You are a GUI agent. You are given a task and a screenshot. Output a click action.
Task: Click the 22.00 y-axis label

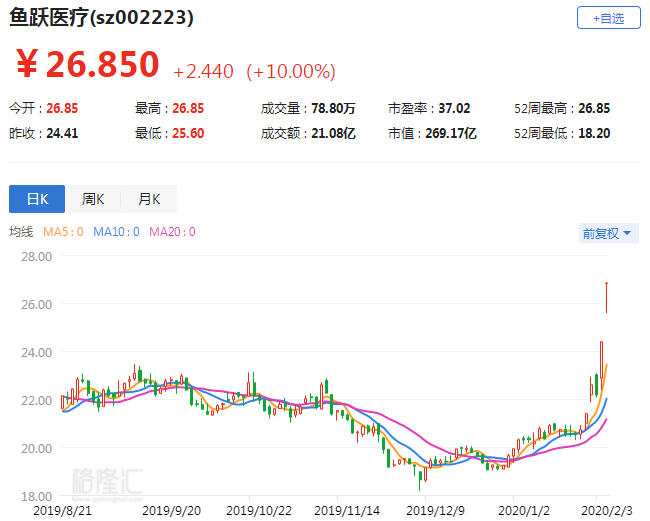36,400
